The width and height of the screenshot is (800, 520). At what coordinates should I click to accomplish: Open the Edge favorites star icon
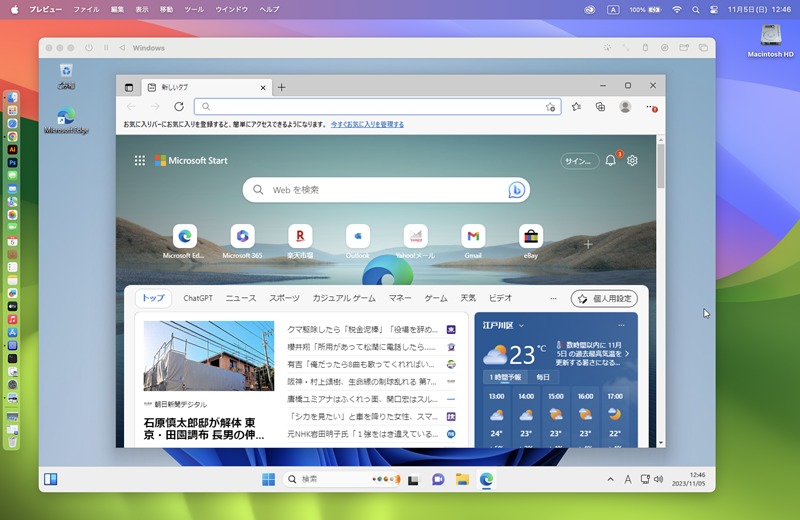coord(576,107)
